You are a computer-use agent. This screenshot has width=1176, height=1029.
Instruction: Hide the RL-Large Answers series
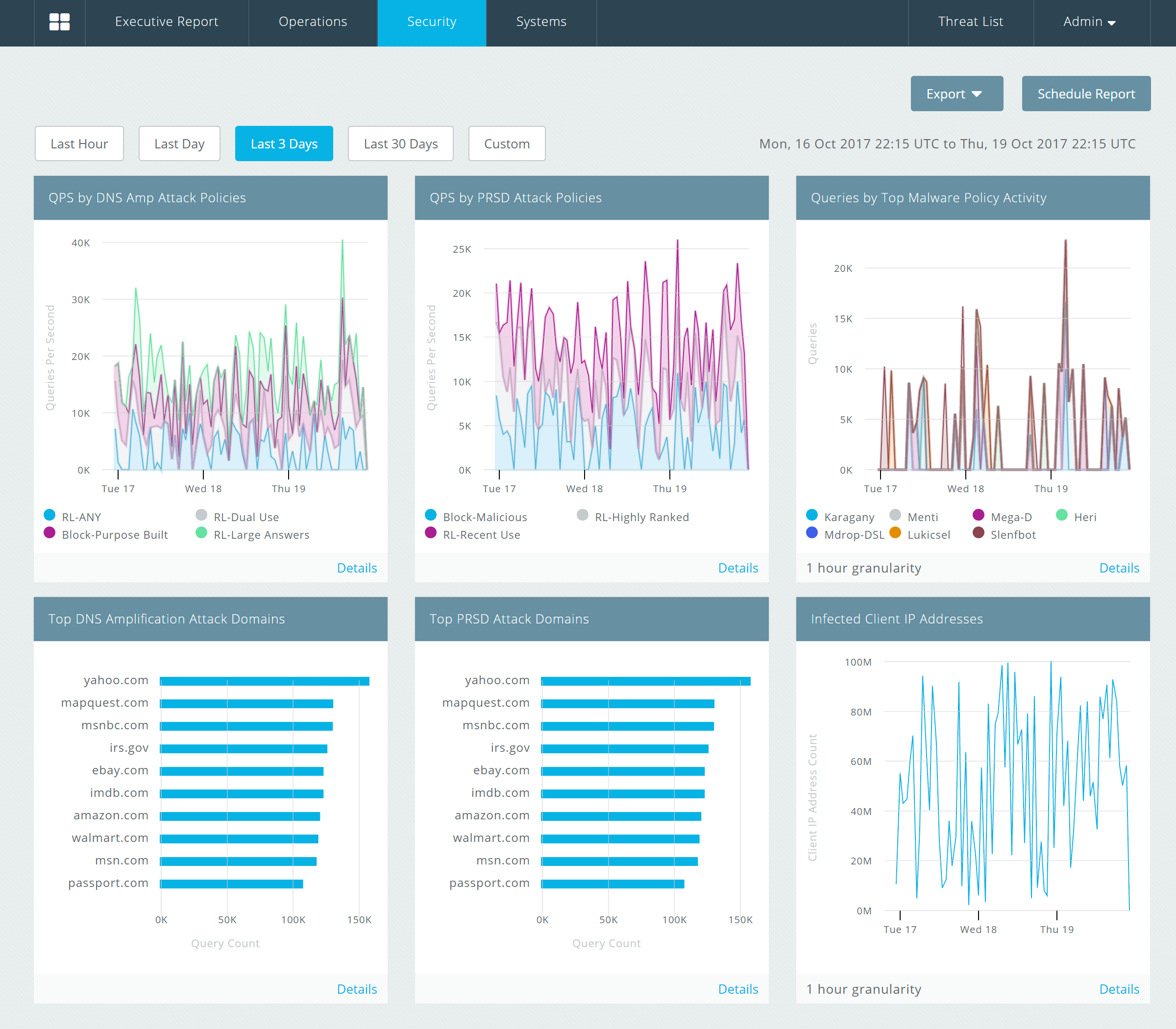[x=201, y=533]
